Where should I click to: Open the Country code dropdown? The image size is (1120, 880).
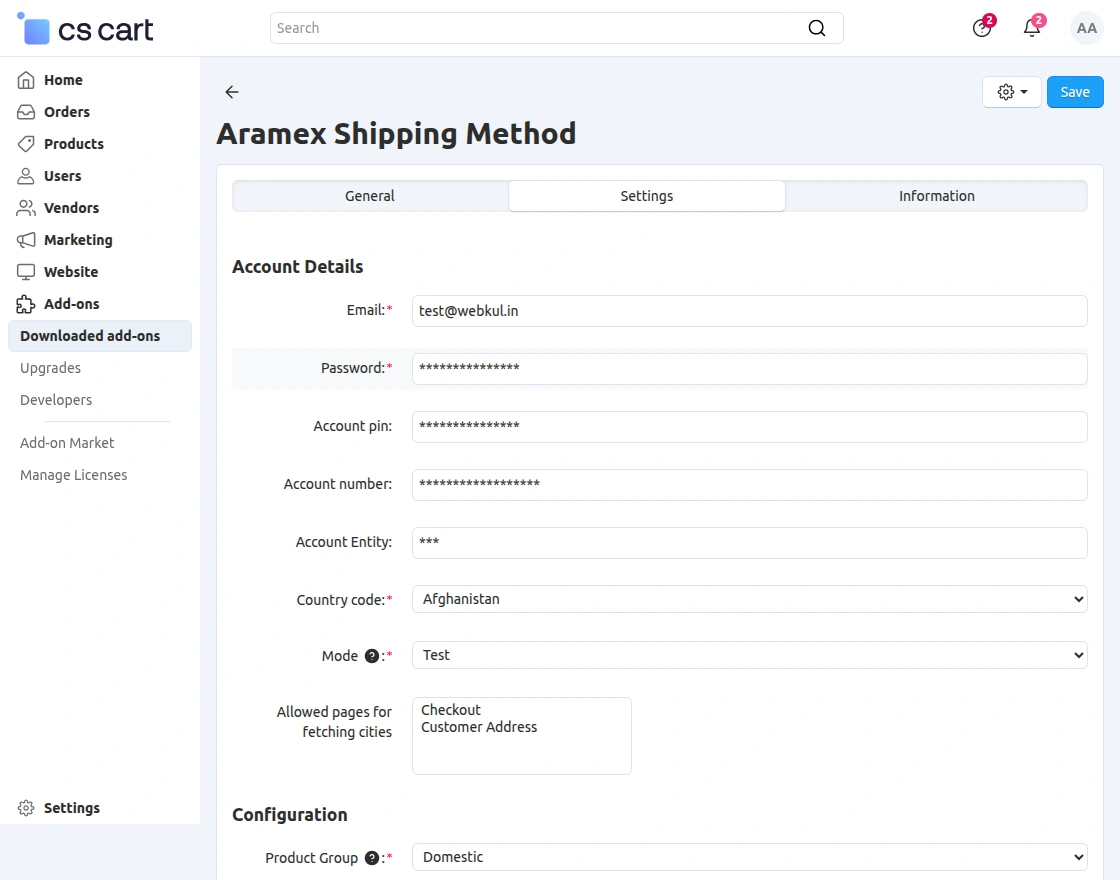pyautogui.click(x=749, y=599)
